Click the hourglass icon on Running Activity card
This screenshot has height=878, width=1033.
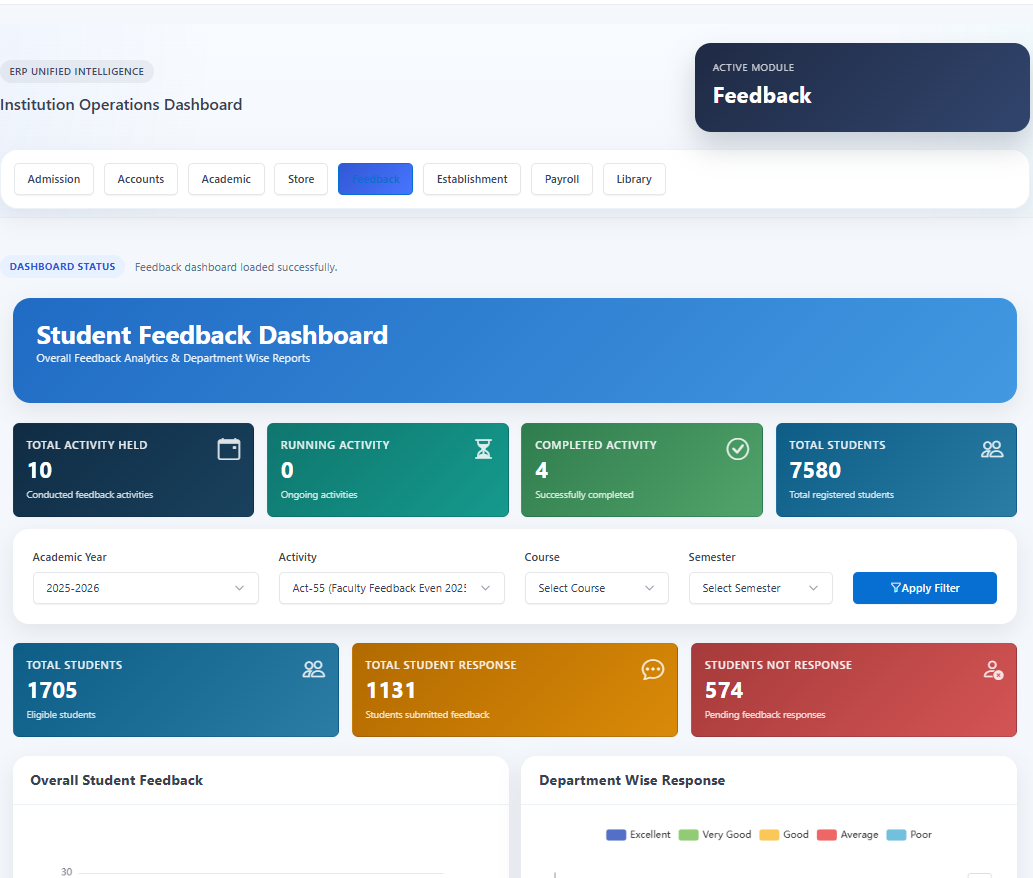coord(484,449)
